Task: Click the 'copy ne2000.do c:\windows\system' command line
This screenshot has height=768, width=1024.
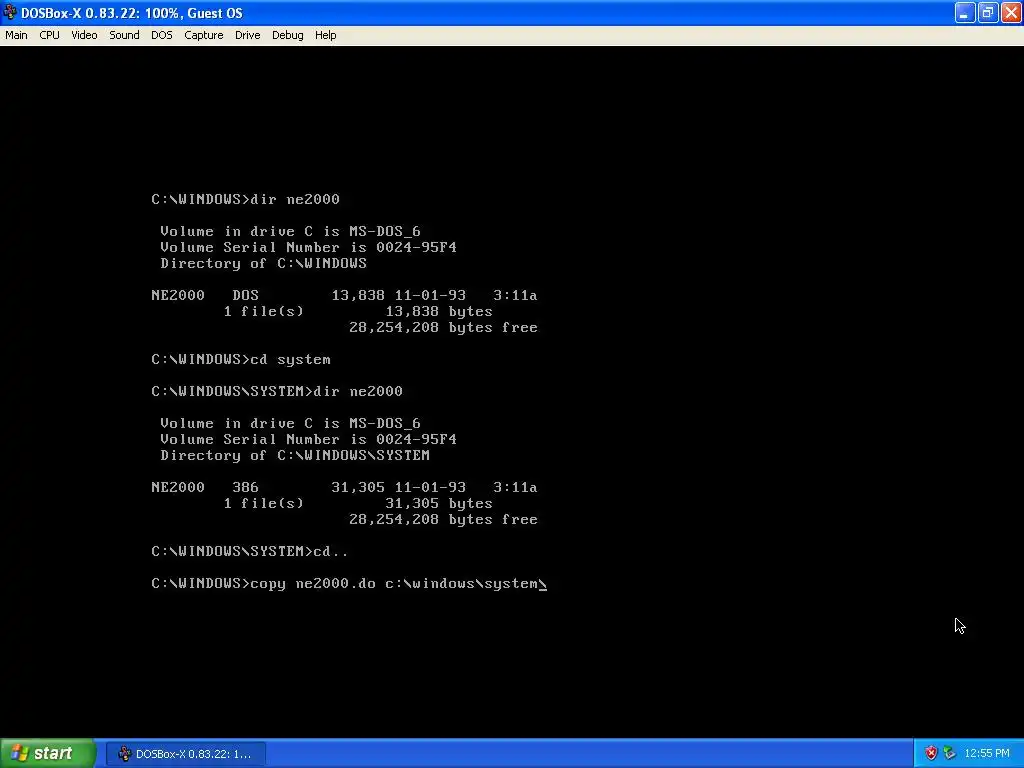Action: 349,584
